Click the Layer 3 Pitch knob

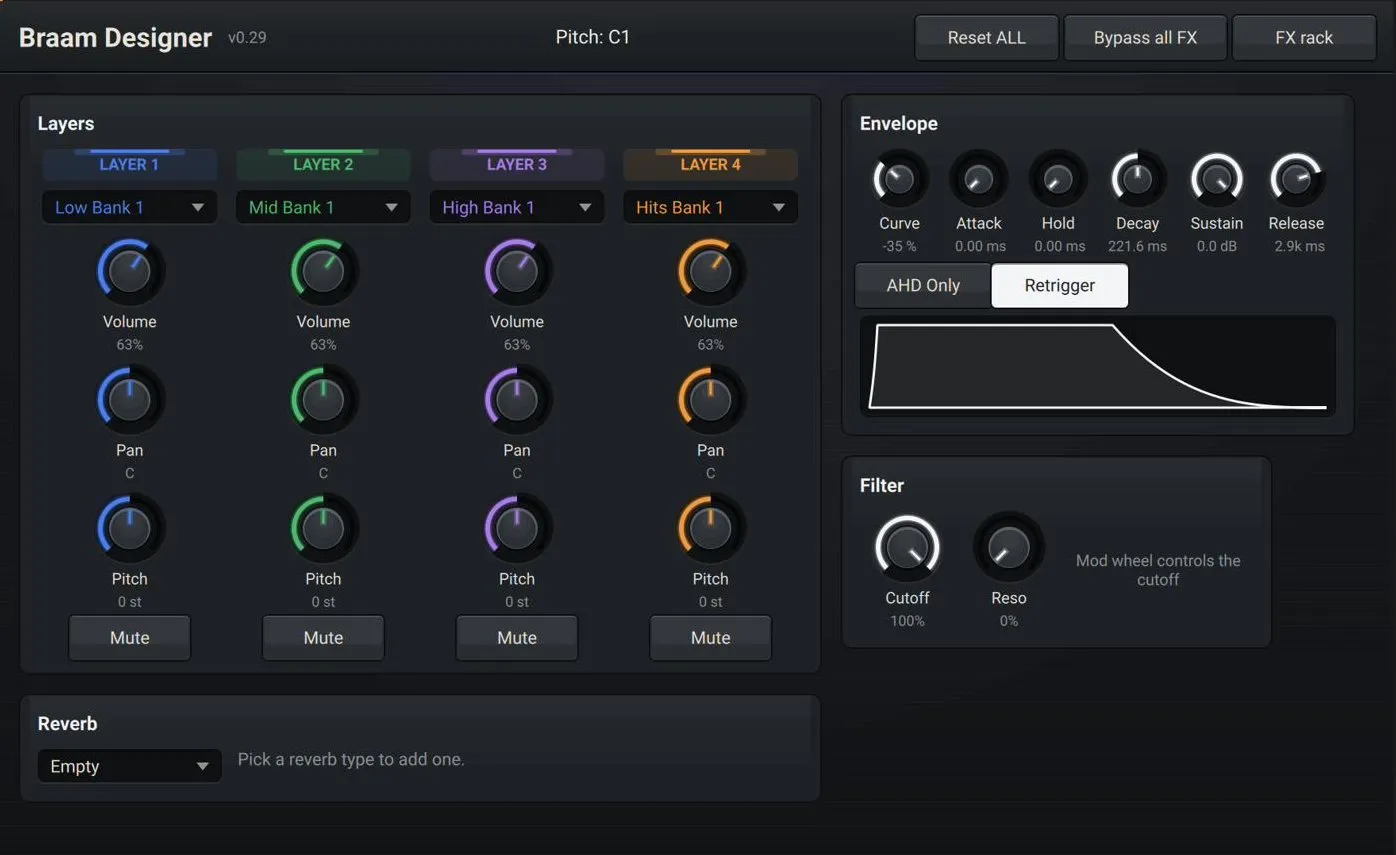(517, 528)
